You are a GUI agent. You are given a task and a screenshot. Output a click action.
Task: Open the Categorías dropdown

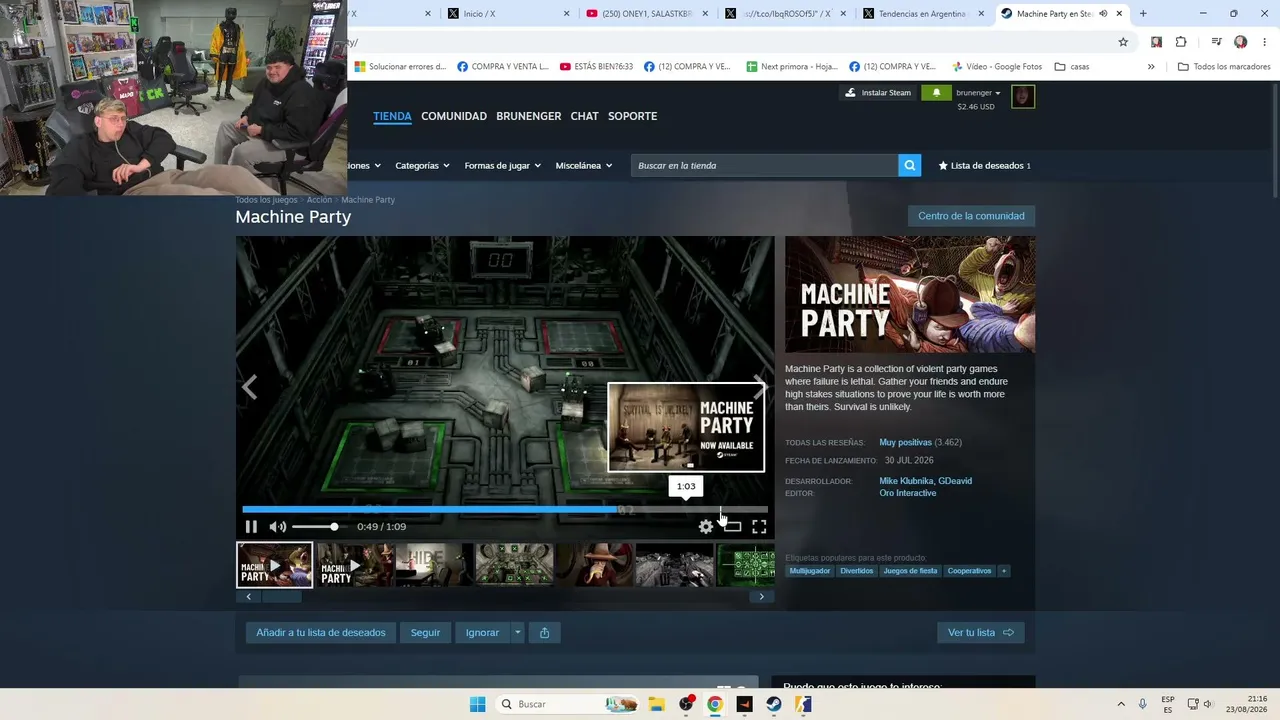[x=422, y=166]
